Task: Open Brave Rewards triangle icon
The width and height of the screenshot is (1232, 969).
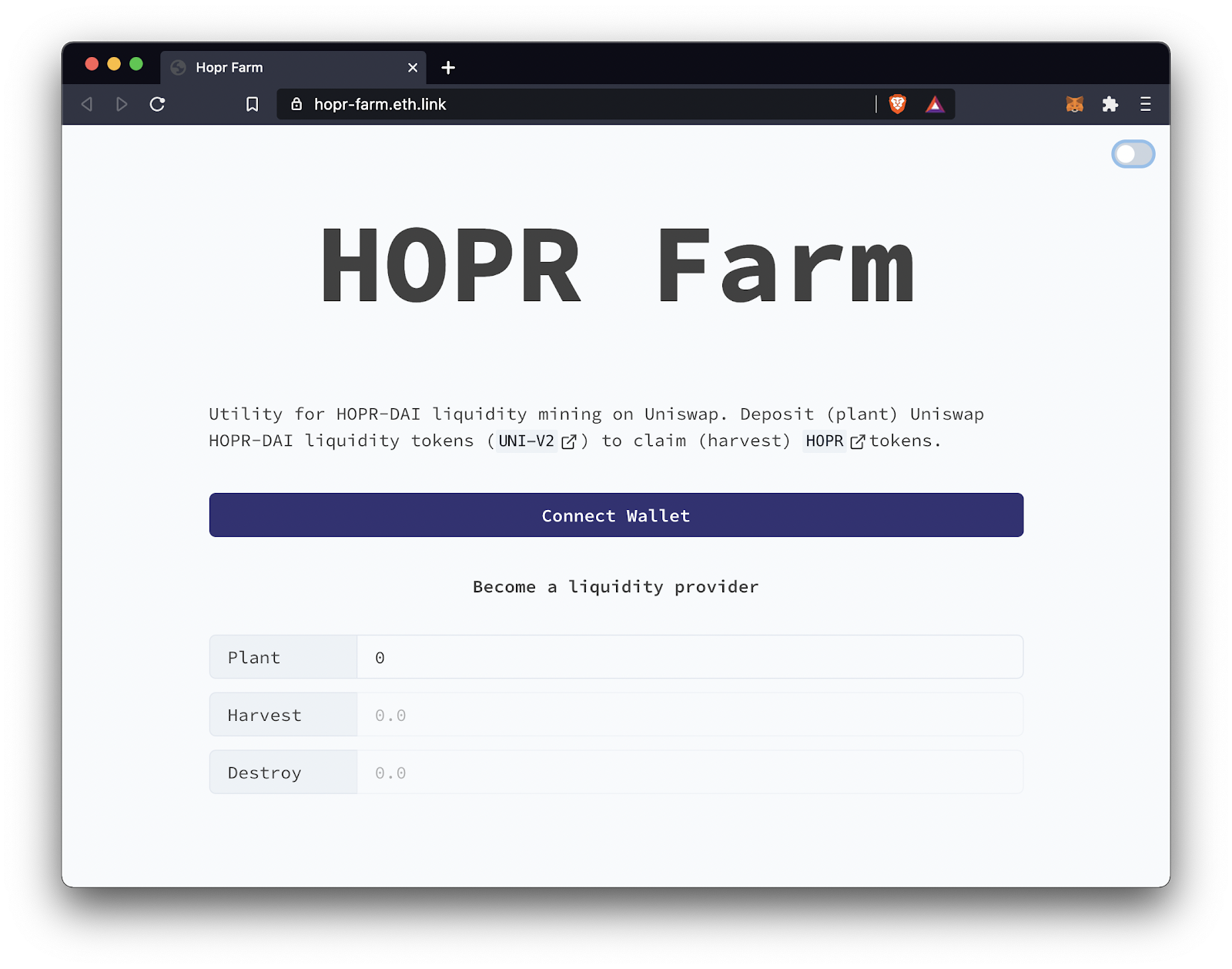Action: [935, 104]
